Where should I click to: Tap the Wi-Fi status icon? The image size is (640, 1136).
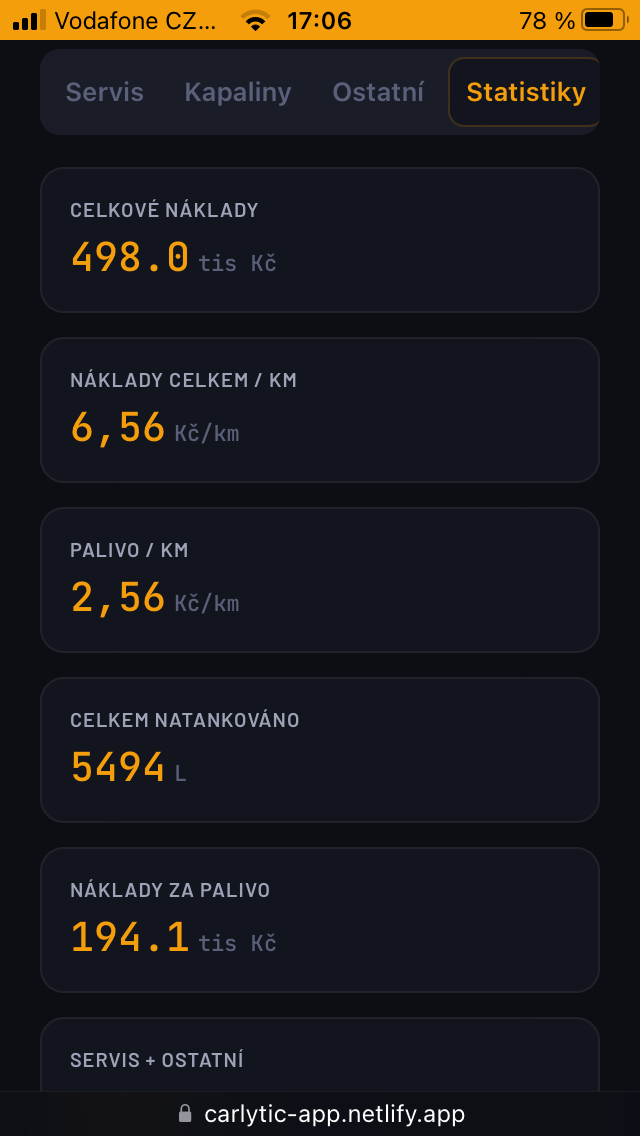click(257, 21)
